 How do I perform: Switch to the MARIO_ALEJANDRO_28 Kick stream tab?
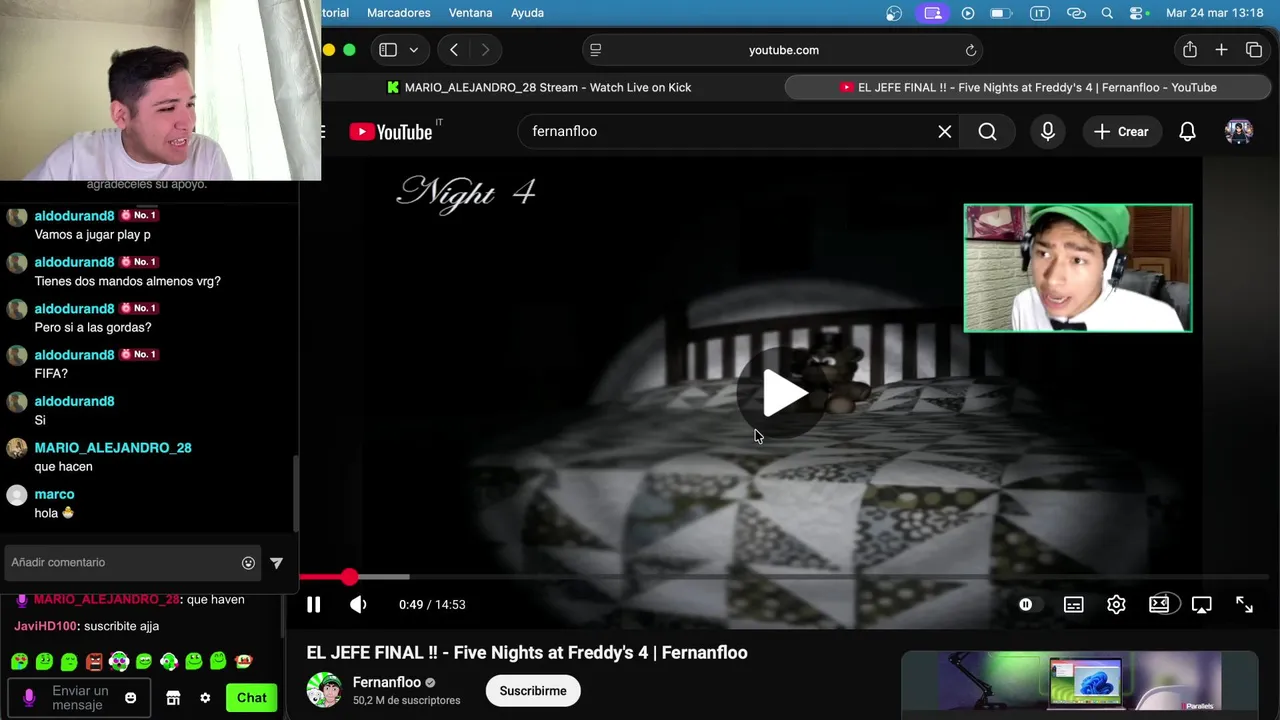(540, 87)
